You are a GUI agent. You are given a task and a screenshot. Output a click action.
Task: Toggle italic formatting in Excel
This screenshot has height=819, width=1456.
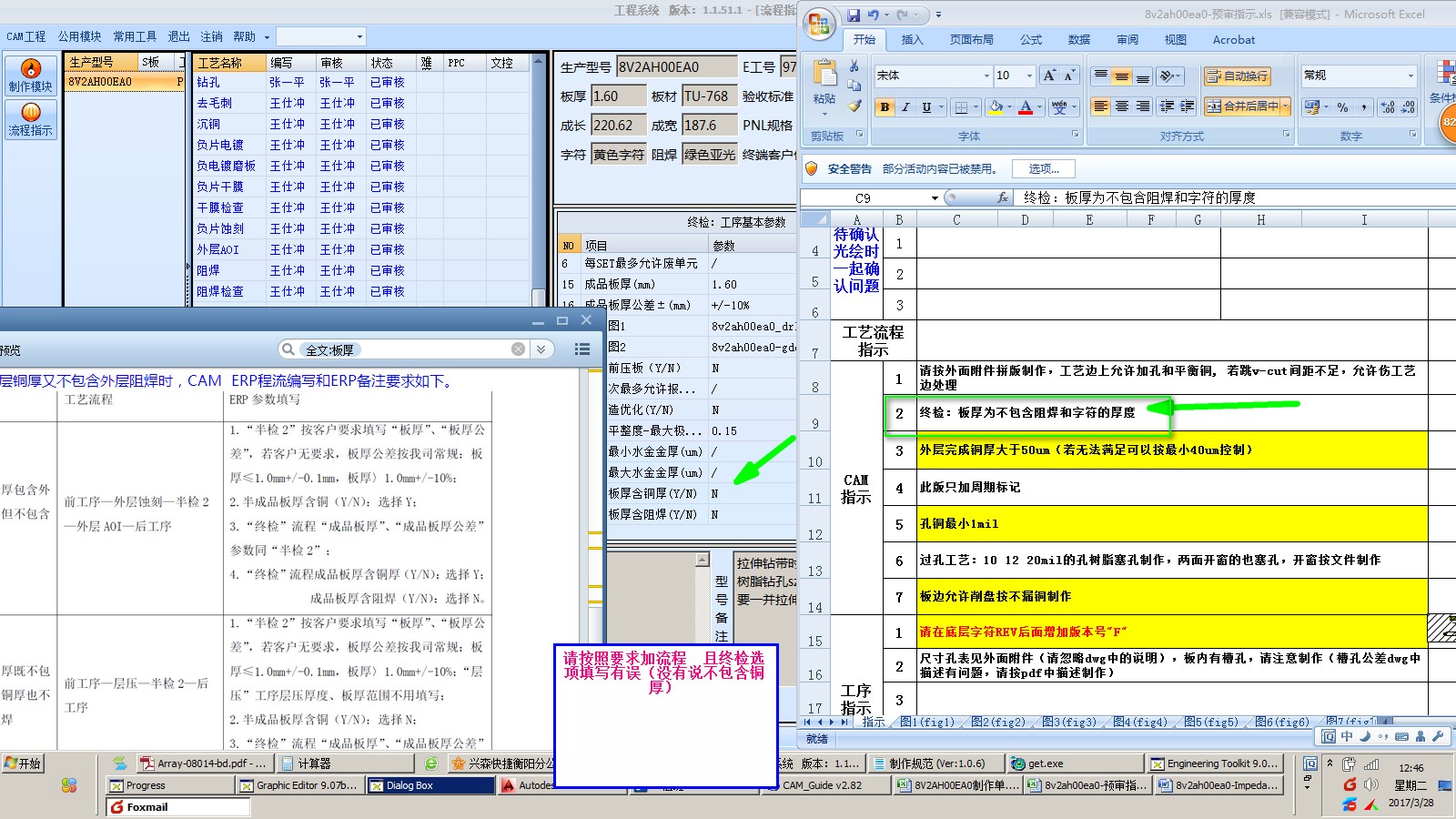905,107
